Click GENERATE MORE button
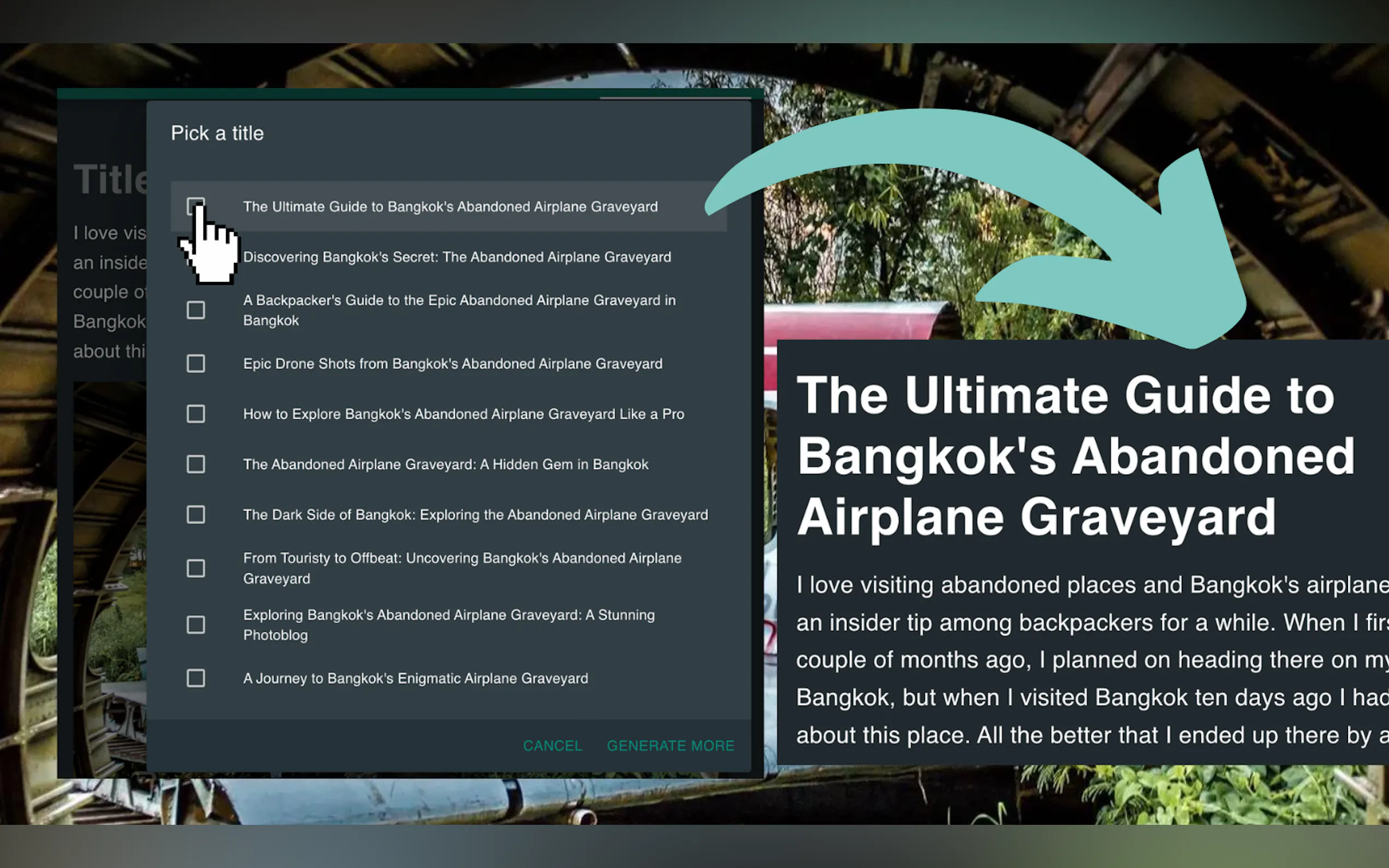 (x=670, y=745)
